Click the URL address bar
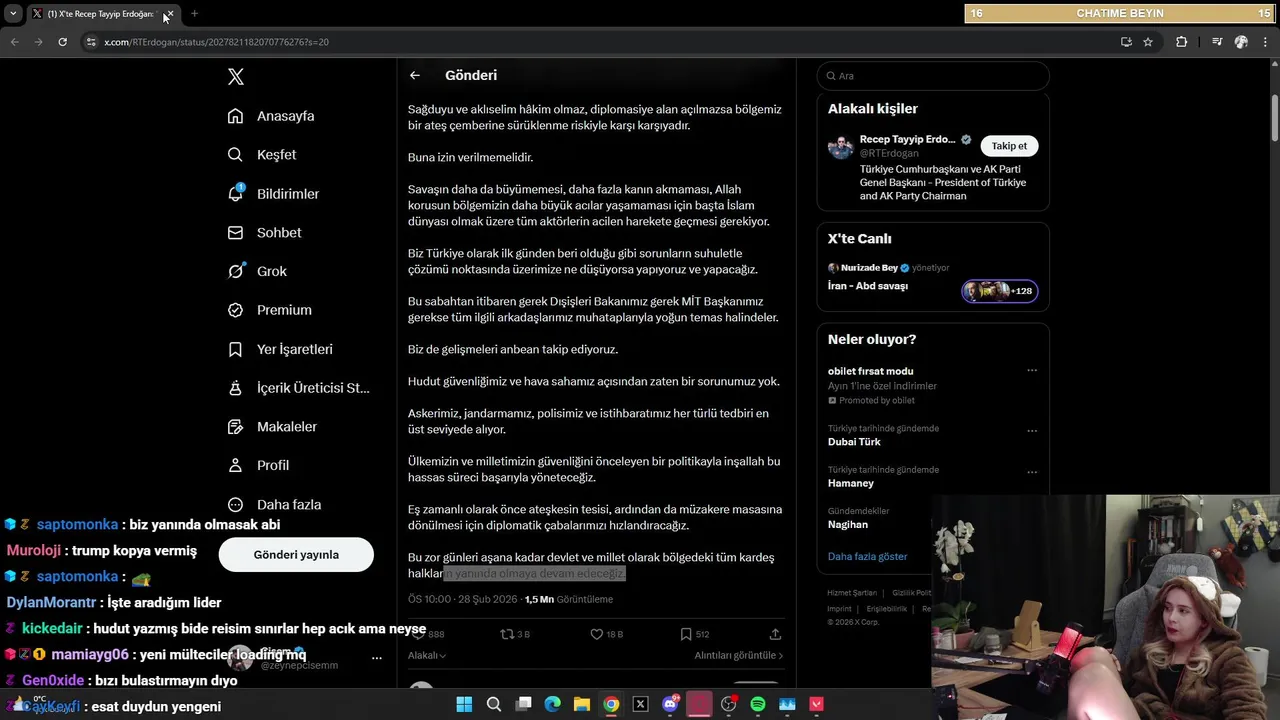1280x720 pixels. pos(600,42)
